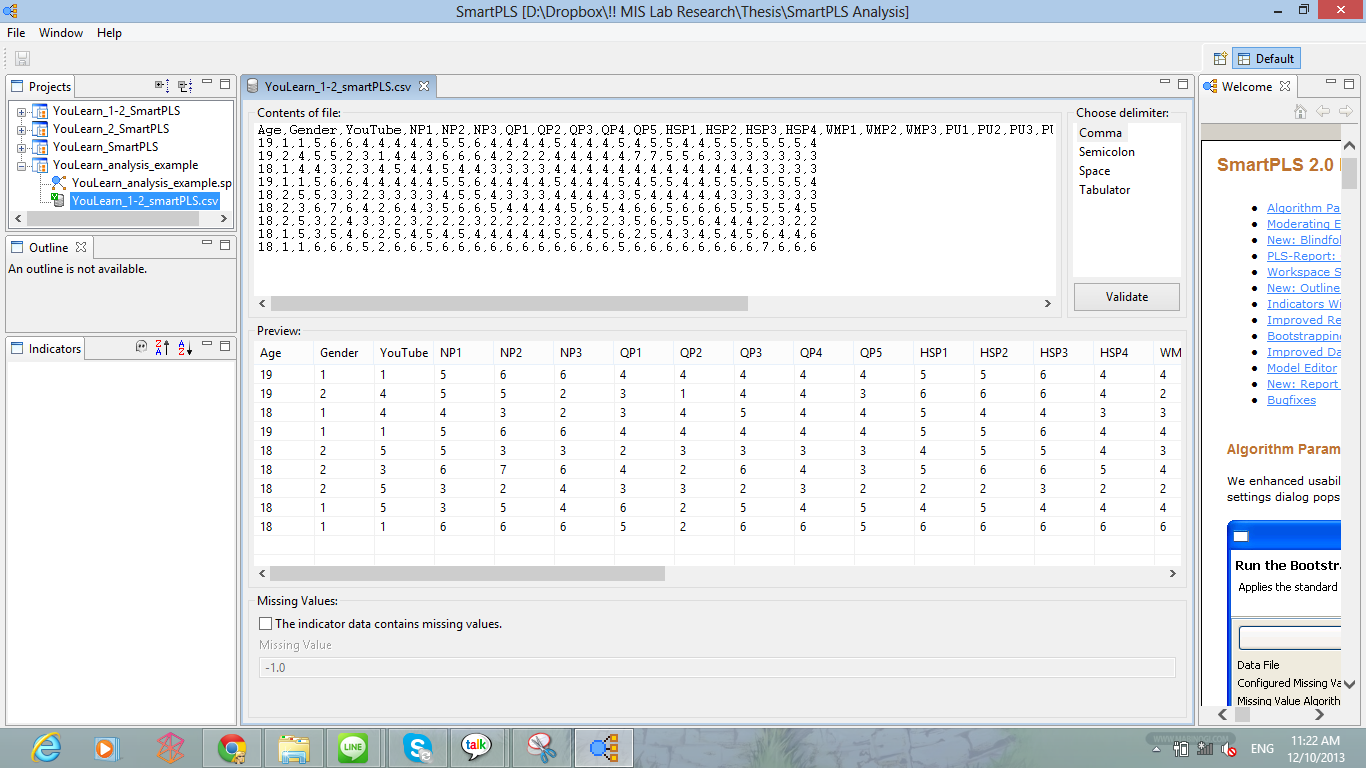The height and width of the screenshot is (768, 1366).
Task: Click the YouTube column header in Preview
Action: tap(404, 353)
